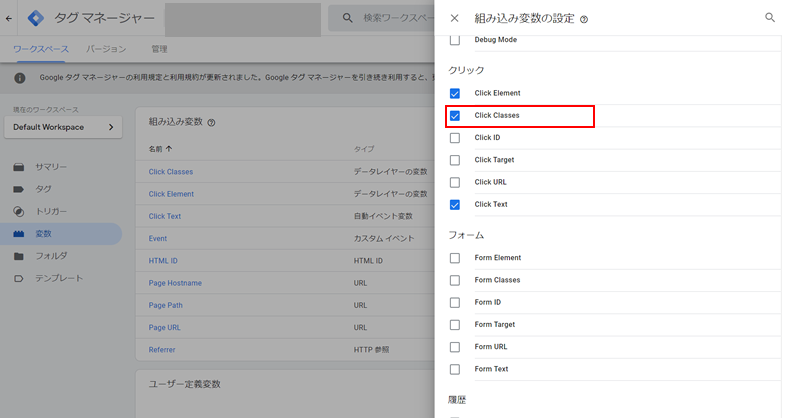Enable the Form Element checkbox
This screenshot has width=786, height=418.
click(x=455, y=258)
